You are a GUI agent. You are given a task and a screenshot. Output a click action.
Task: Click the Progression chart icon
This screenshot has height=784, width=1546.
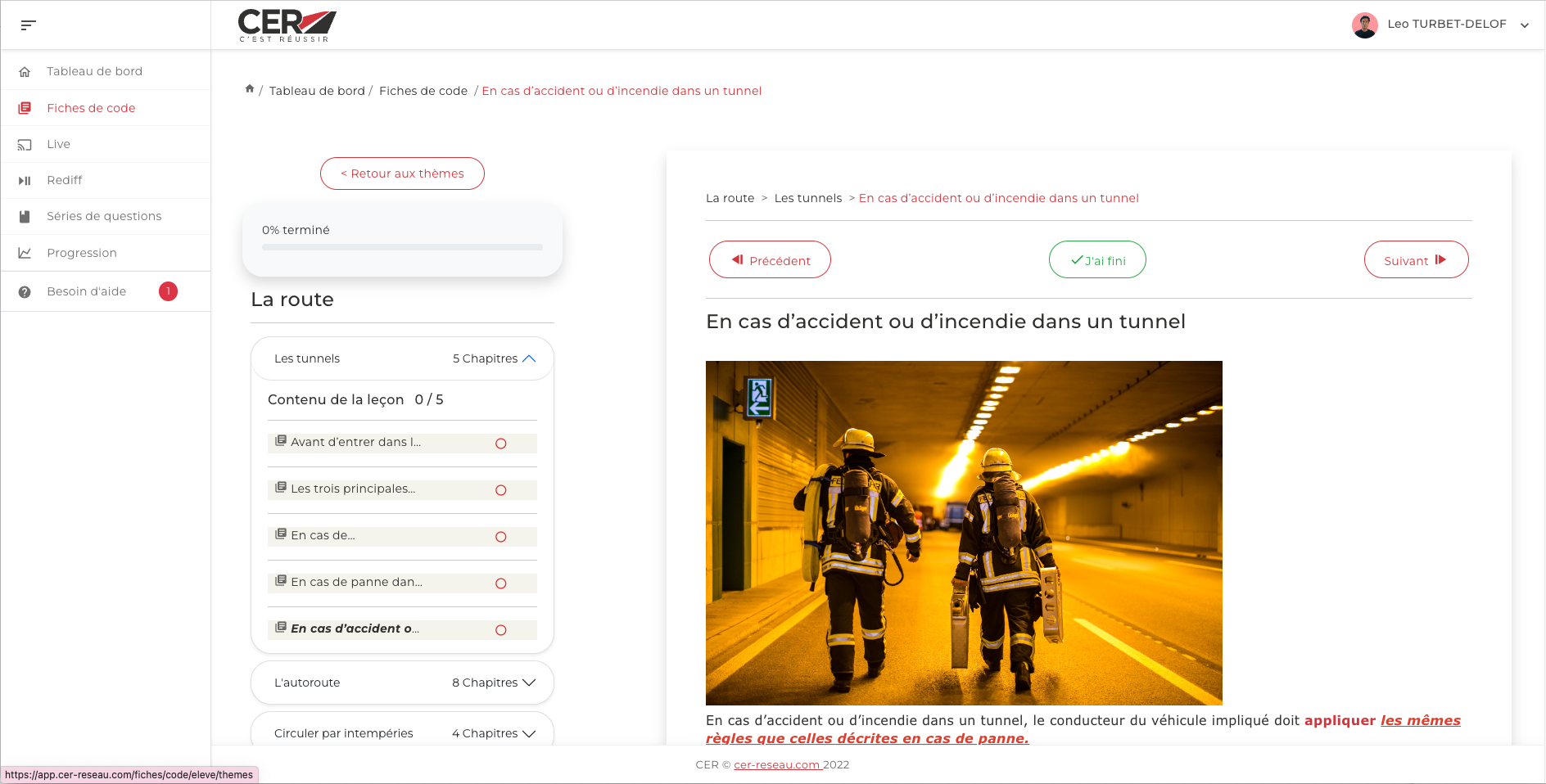(x=25, y=253)
